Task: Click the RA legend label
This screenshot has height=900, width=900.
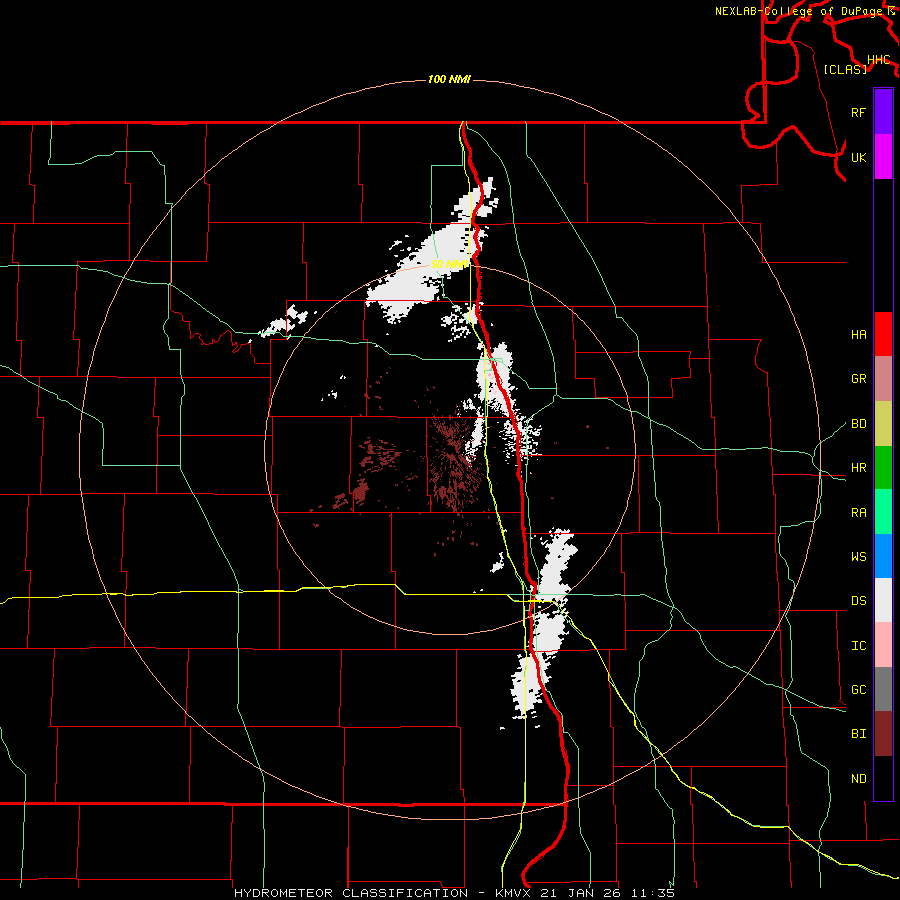Action: (x=858, y=512)
